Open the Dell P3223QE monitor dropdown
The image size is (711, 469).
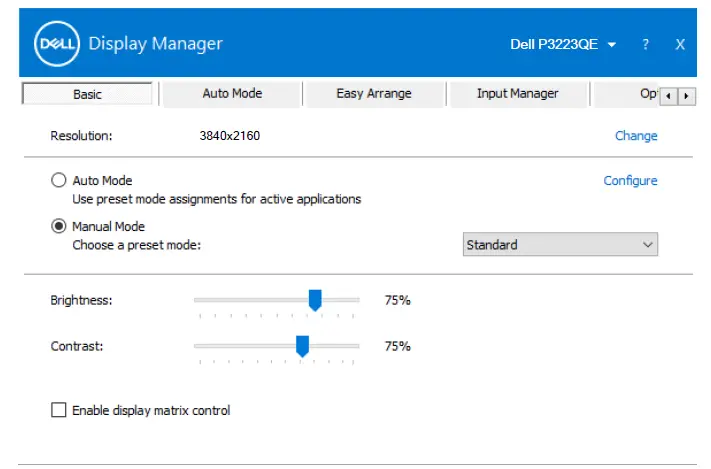[x=563, y=44]
